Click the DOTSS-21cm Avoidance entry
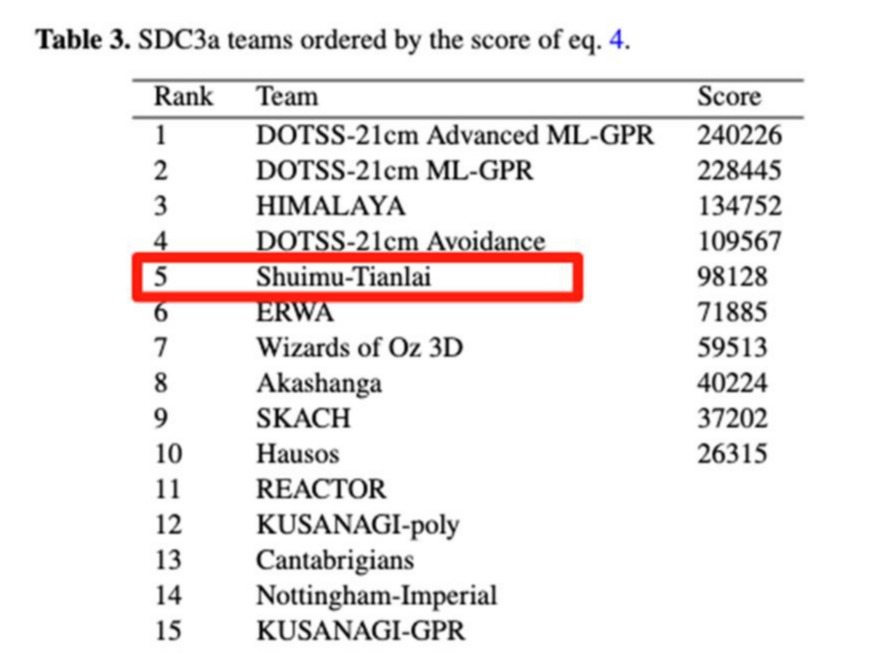Screen dimensions: 871x653 click(401, 242)
